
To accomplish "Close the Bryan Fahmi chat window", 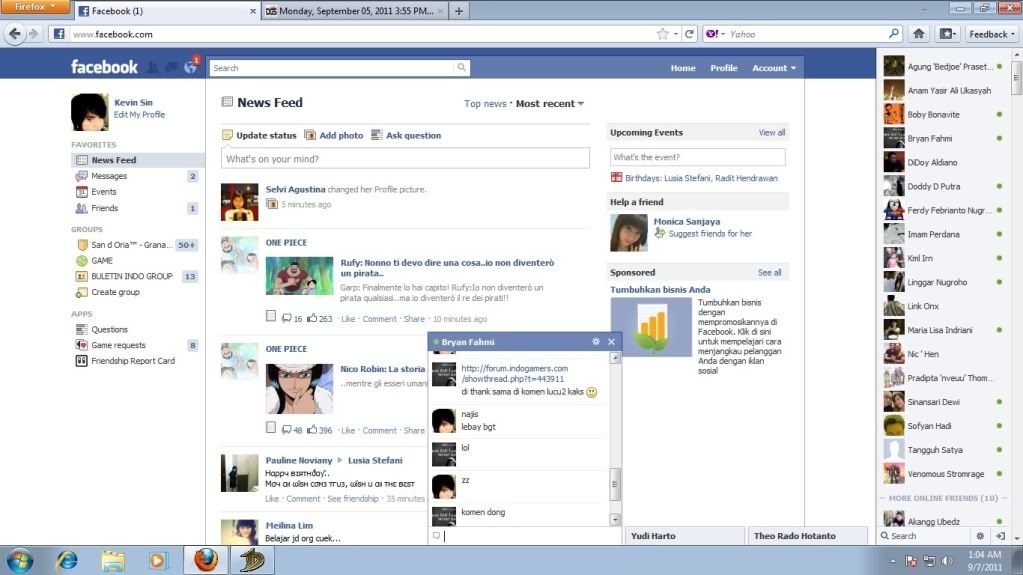I will 611,341.
